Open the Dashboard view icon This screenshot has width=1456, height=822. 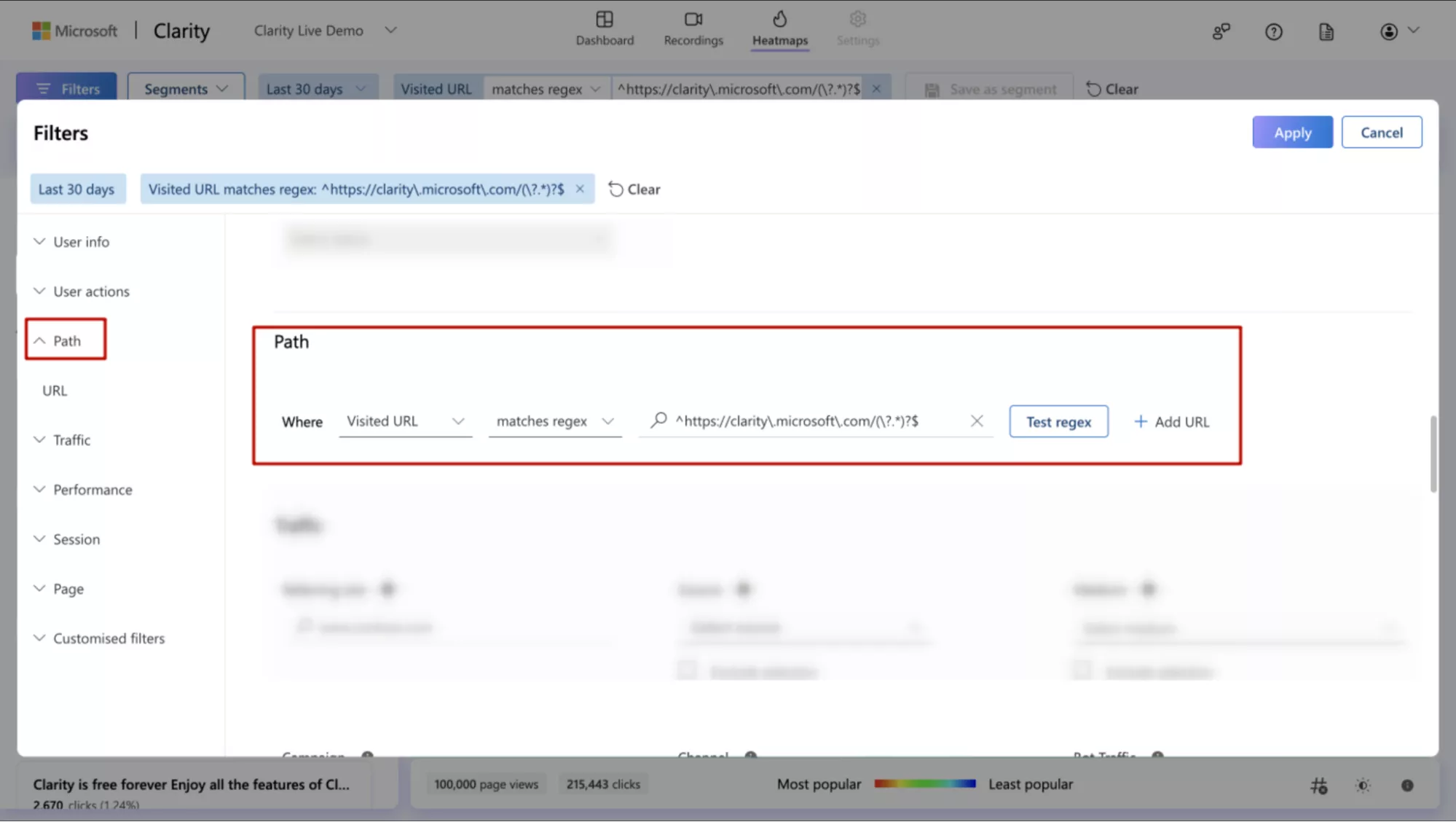pos(604,20)
